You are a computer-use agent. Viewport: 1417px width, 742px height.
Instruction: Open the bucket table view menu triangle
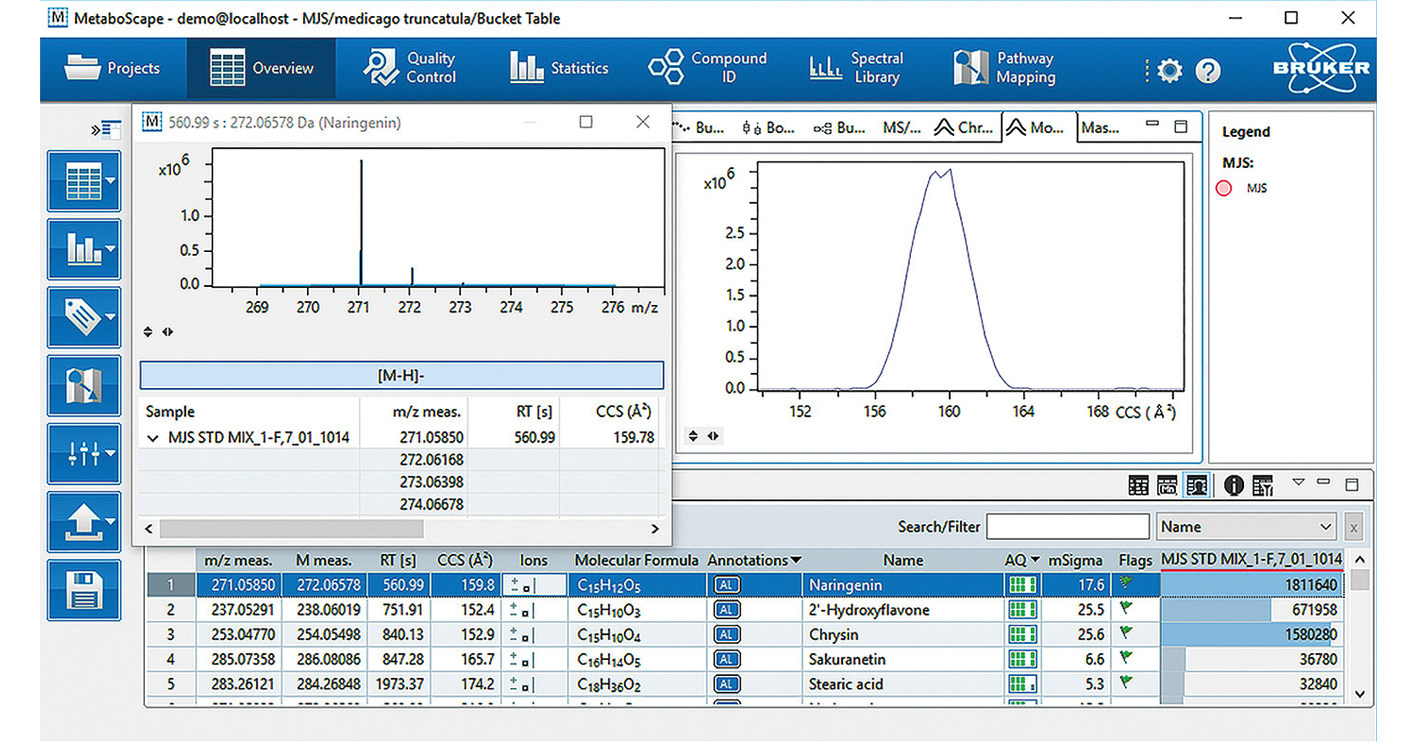click(x=1298, y=482)
